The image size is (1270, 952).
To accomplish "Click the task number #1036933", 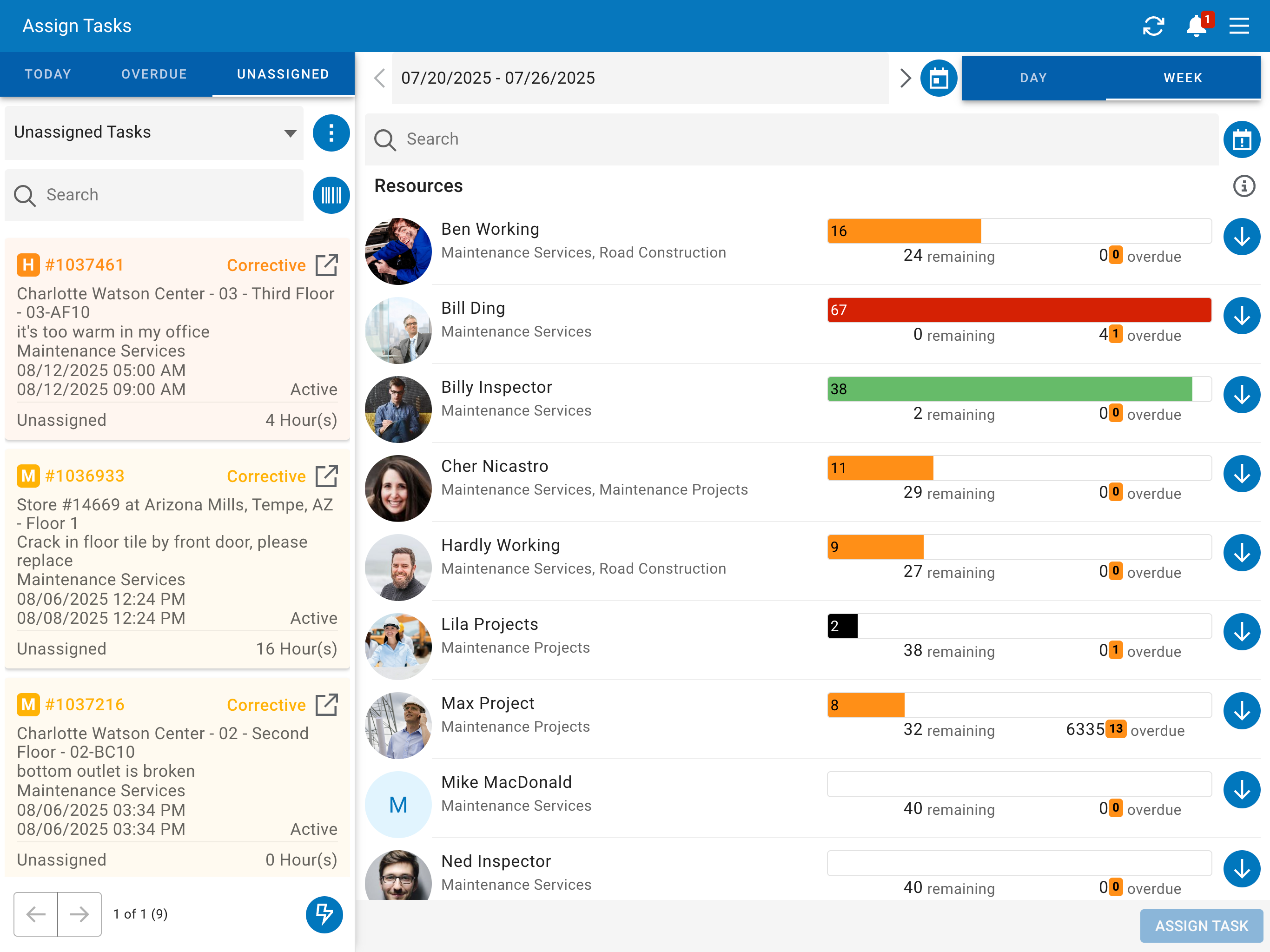I will 85,476.
